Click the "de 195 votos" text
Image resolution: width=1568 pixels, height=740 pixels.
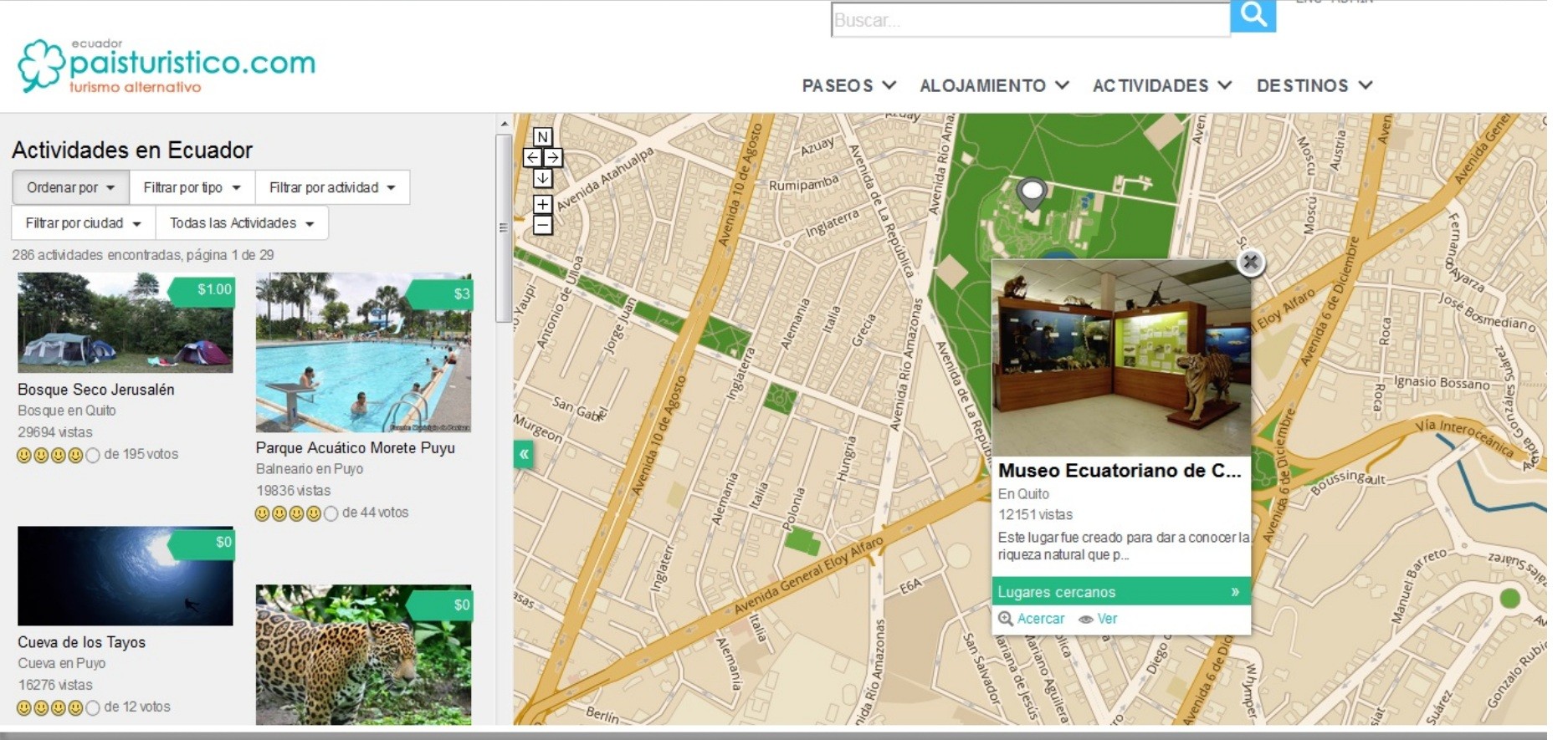click(x=141, y=454)
